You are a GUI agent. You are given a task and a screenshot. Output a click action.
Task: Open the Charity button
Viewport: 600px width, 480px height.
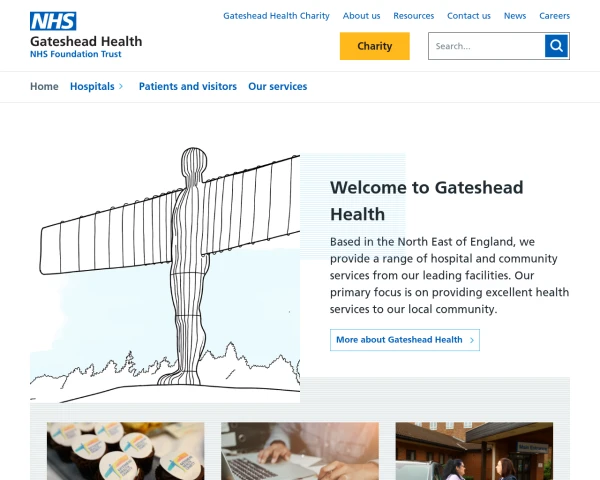[375, 46]
